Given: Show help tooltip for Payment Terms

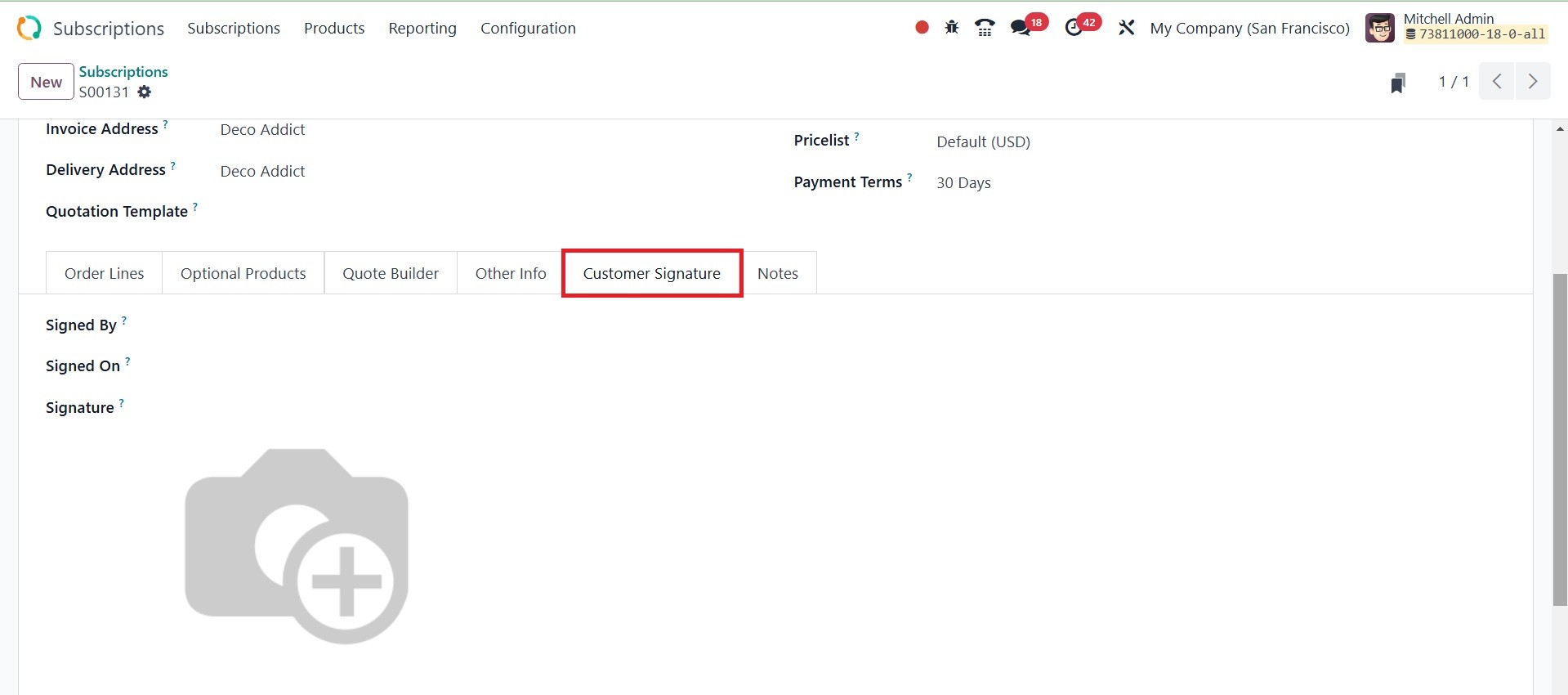Looking at the screenshot, I should [909, 177].
